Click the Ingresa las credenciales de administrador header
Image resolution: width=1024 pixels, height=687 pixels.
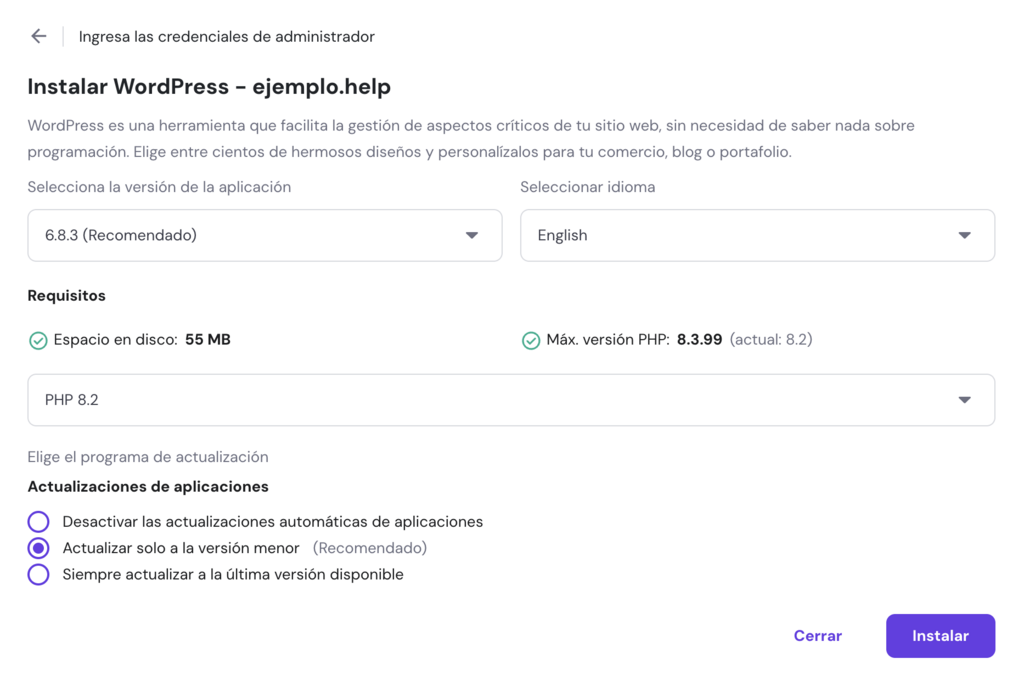point(225,36)
